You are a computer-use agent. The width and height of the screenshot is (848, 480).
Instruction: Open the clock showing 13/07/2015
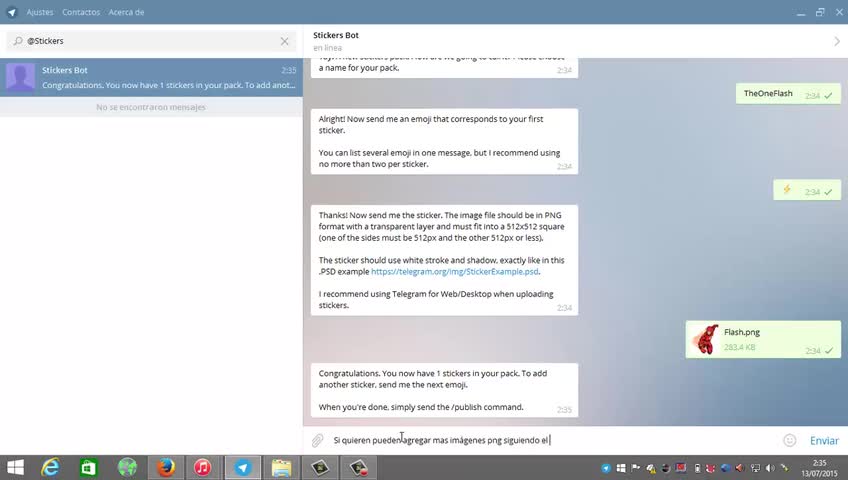point(819,468)
